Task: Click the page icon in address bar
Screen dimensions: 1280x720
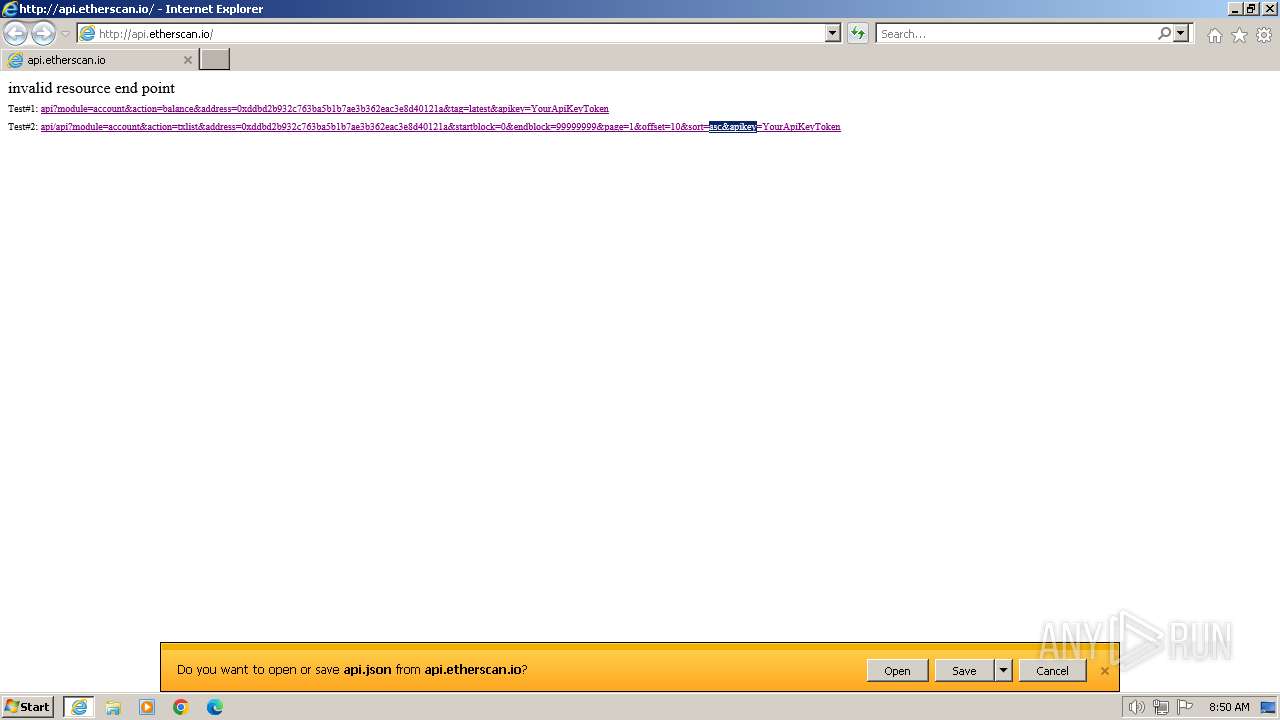Action: pos(87,33)
